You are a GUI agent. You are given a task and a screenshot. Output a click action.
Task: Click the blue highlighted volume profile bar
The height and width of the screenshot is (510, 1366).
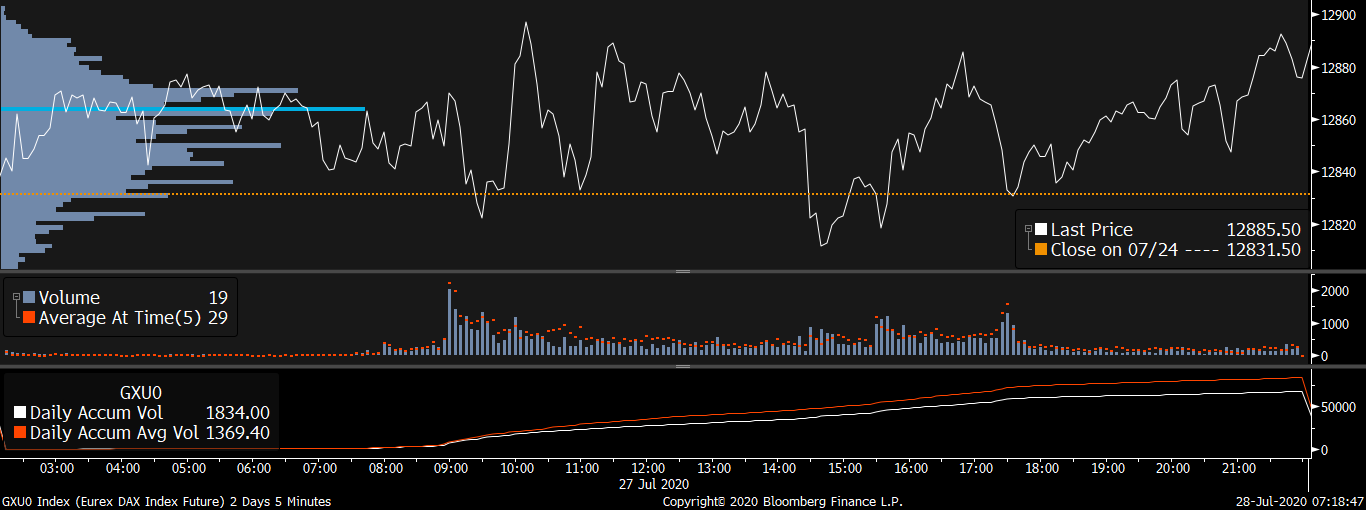pos(182,109)
